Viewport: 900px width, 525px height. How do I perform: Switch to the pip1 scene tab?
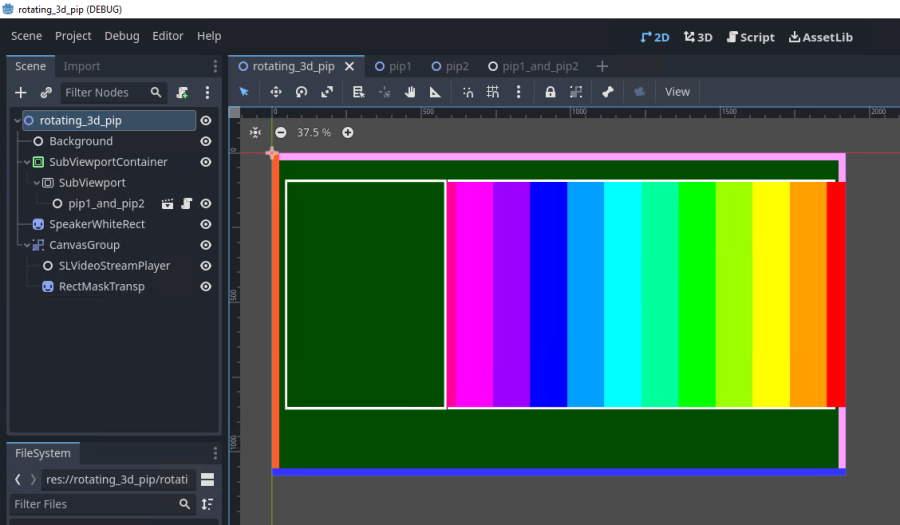point(393,67)
